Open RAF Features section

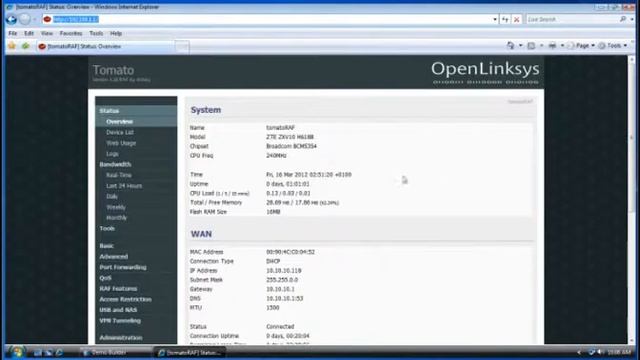pyautogui.click(x=118, y=289)
